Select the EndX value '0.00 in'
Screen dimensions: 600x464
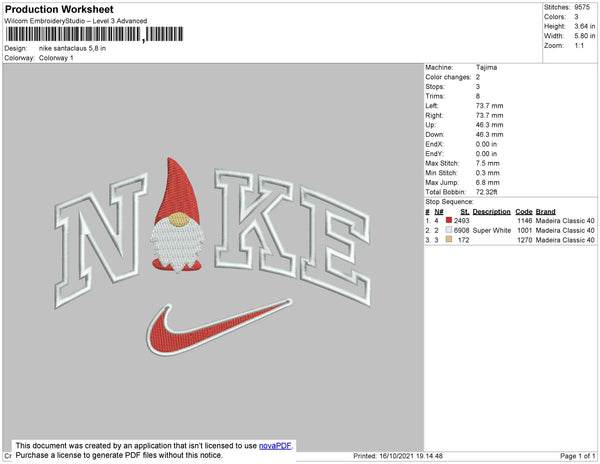click(x=486, y=144)
